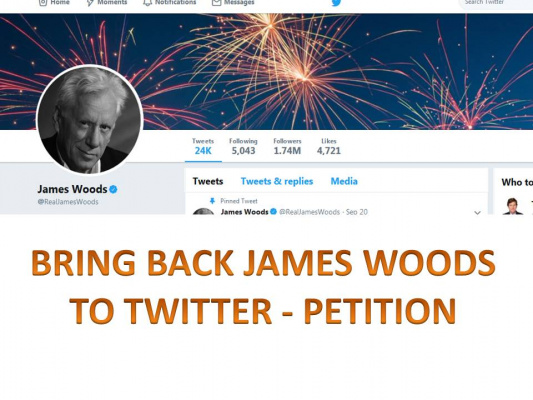Image resolution: width=533 pixels, height=400 pixels.
Task: Open James Woods profile picture
Action: tap(90, 120)
